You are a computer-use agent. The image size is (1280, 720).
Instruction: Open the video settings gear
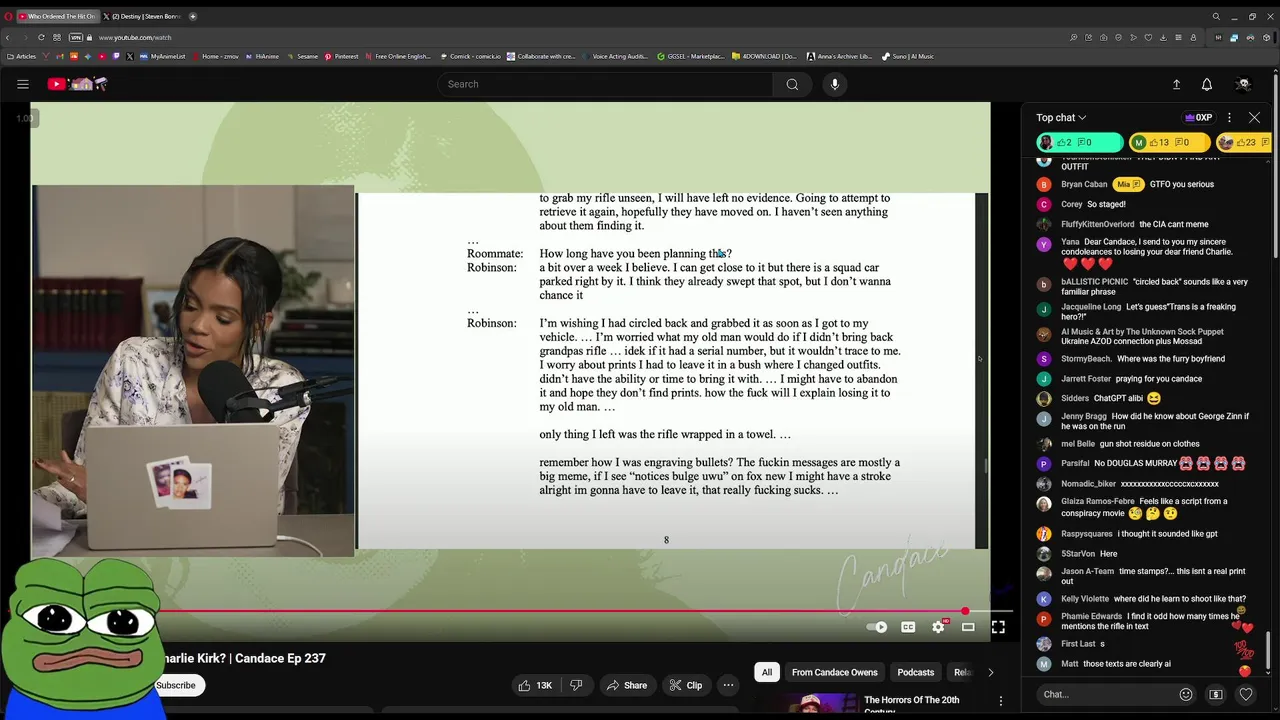(938, 627)
